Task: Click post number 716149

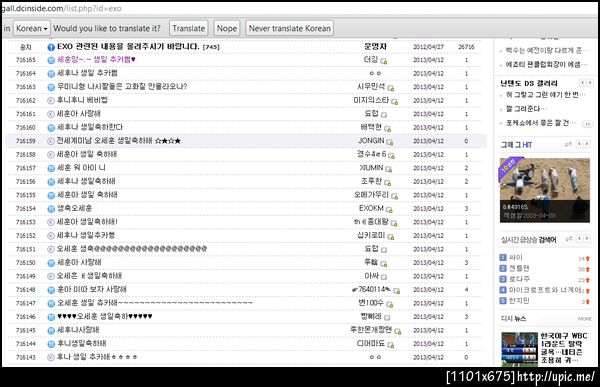Action: 26,276
